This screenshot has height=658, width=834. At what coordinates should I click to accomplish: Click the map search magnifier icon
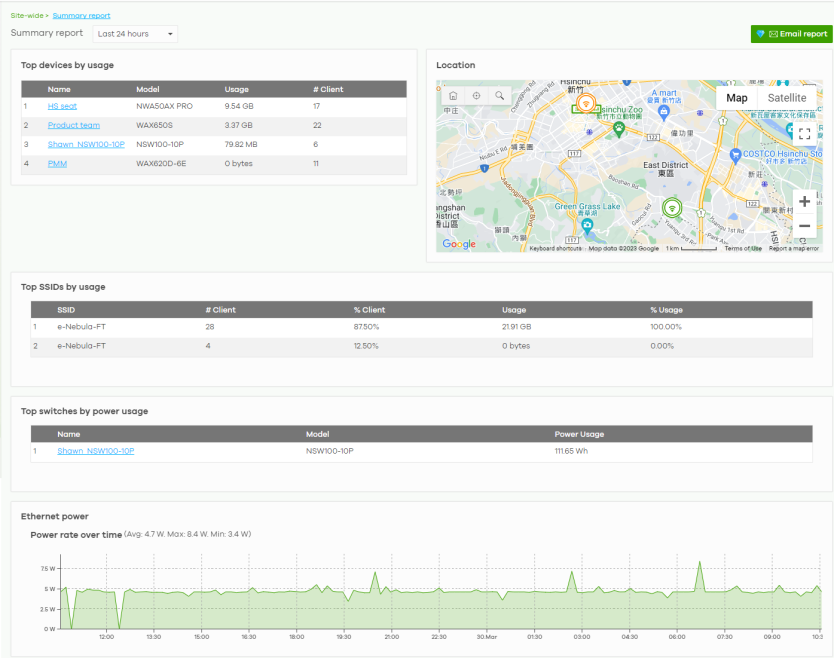(x=499, y=96)
